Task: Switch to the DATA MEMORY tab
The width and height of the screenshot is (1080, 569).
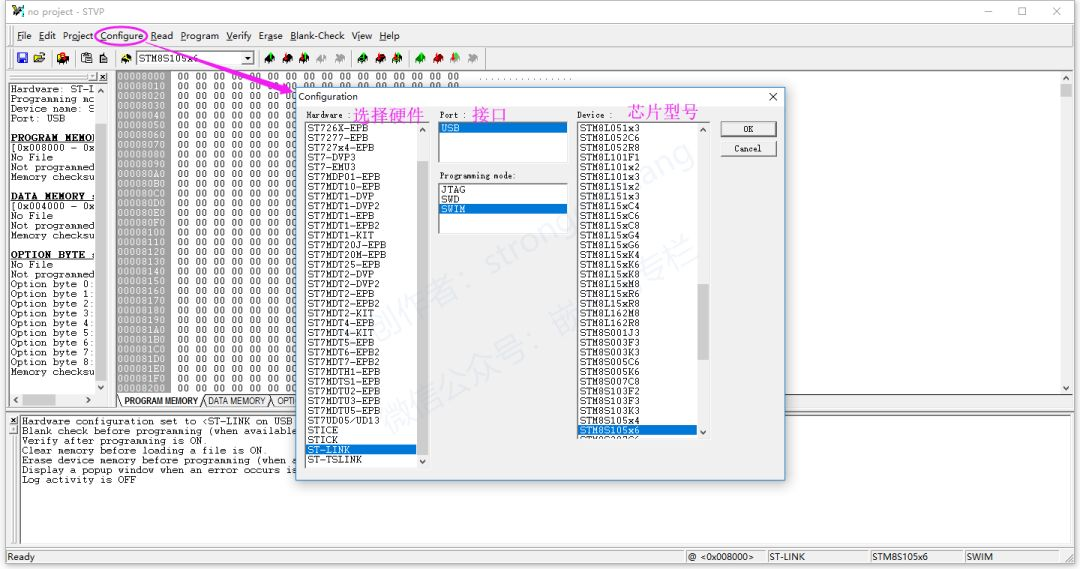Action: 236,401
